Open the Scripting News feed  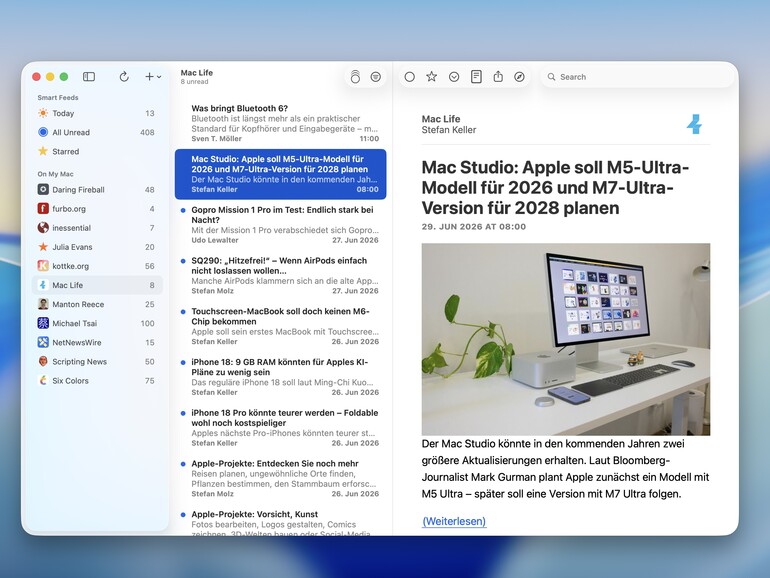[x=97, y=362]
